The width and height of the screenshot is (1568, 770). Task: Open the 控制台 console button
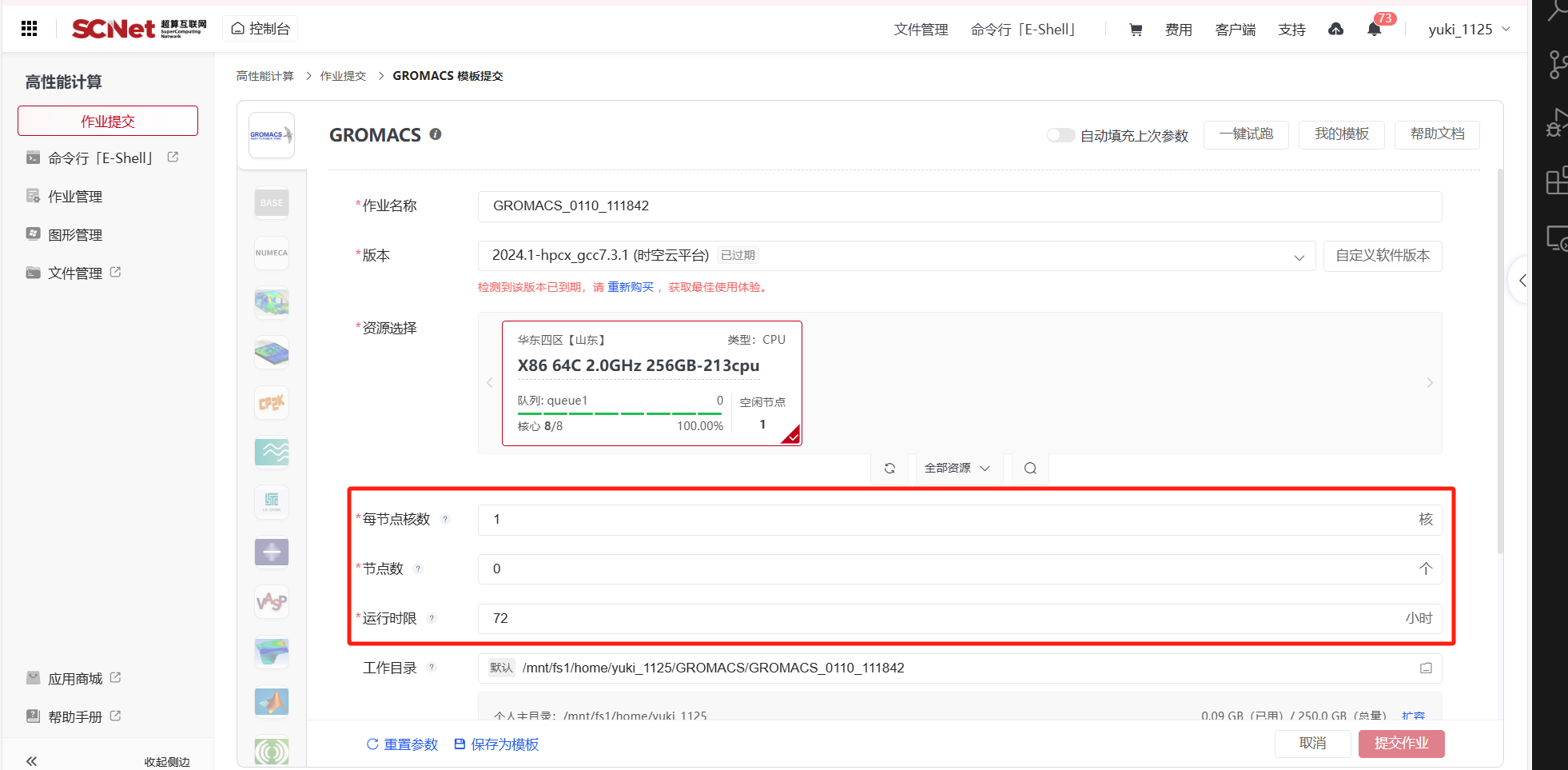261,29
